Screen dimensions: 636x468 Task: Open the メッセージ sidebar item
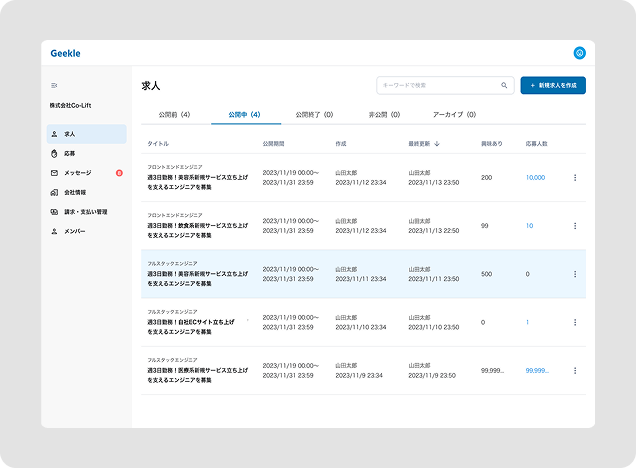tap(86, 173)
